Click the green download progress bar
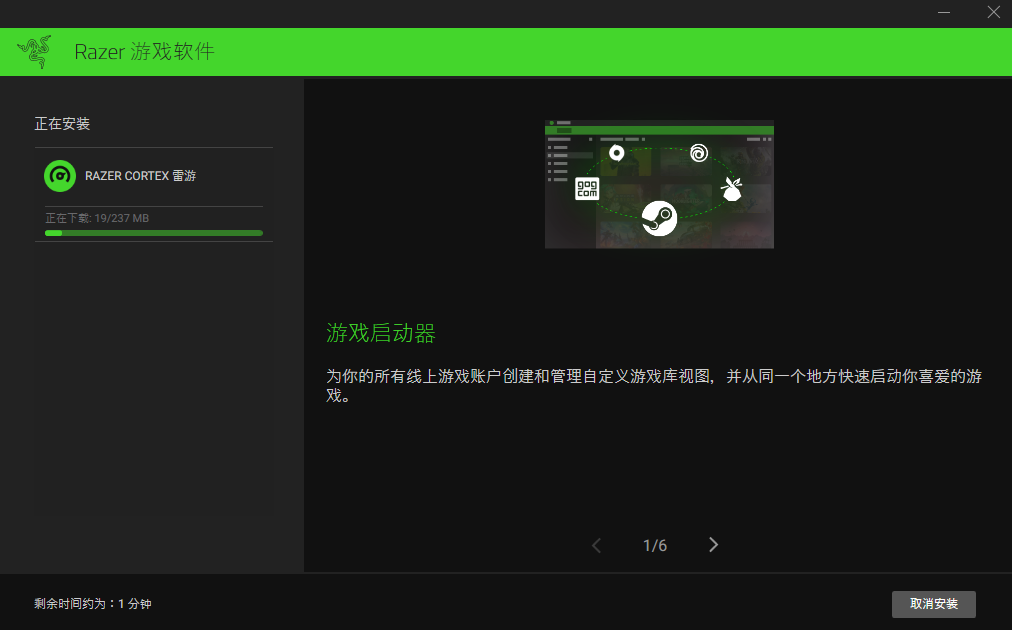The image size is (1012, 630). pos(153,232)
